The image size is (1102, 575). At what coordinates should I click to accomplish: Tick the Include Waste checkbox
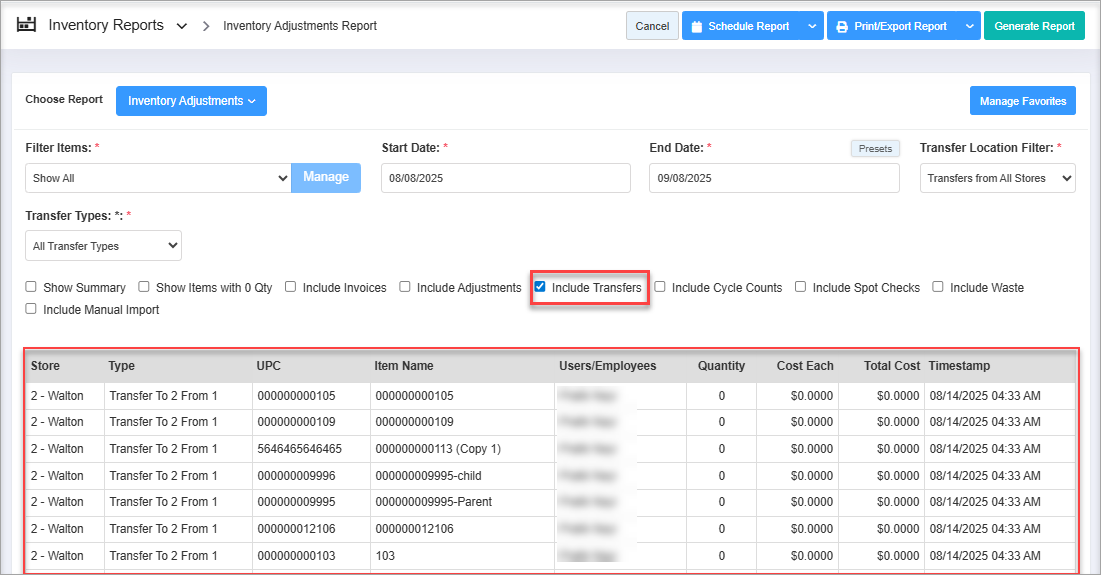(x=938, y=287)
